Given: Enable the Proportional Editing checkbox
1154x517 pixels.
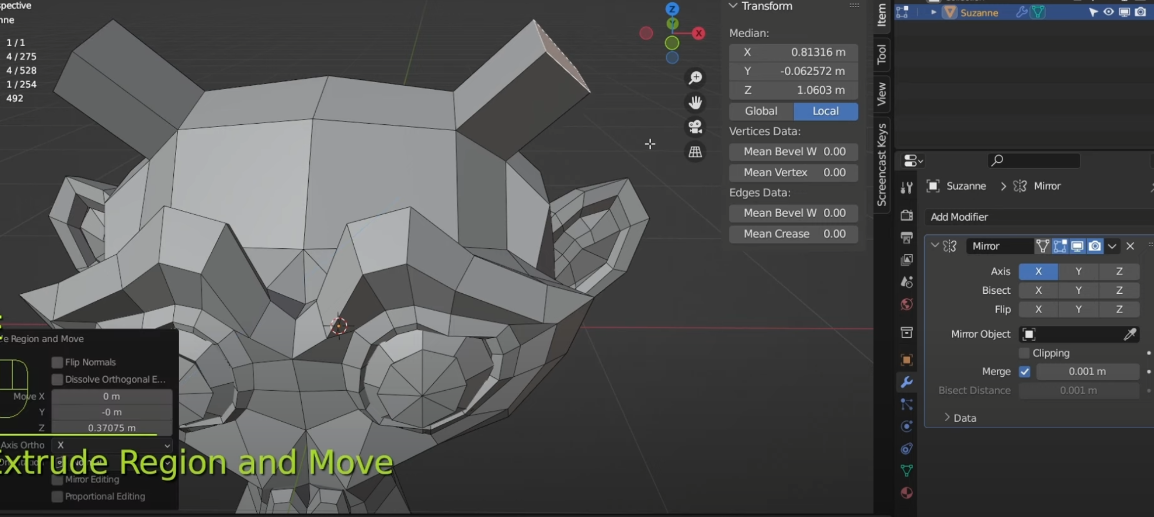Looking at the screenshot, I should pyautogui.click(x=57, y=496).
